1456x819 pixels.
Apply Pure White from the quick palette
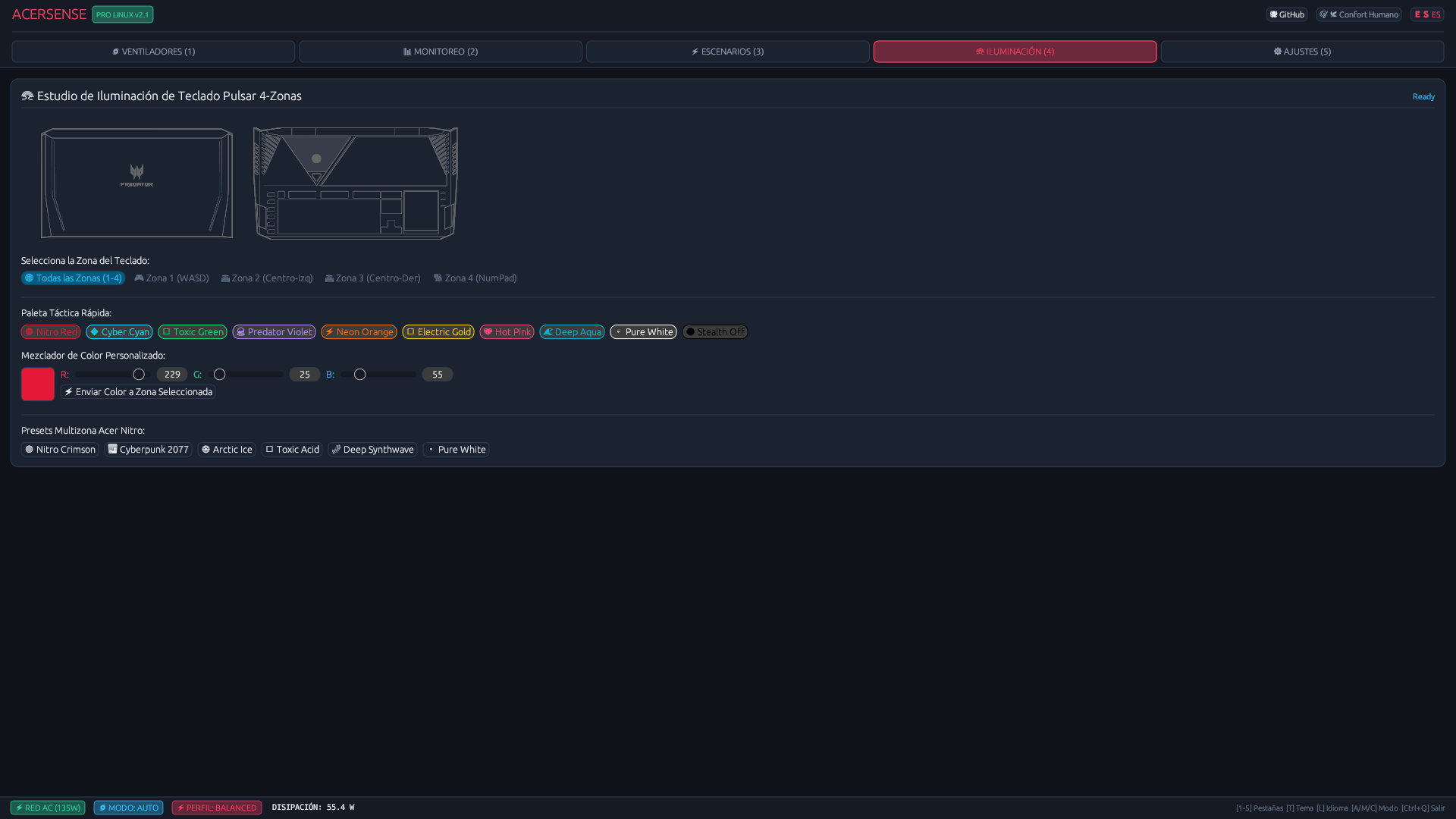tap(643, 332)
